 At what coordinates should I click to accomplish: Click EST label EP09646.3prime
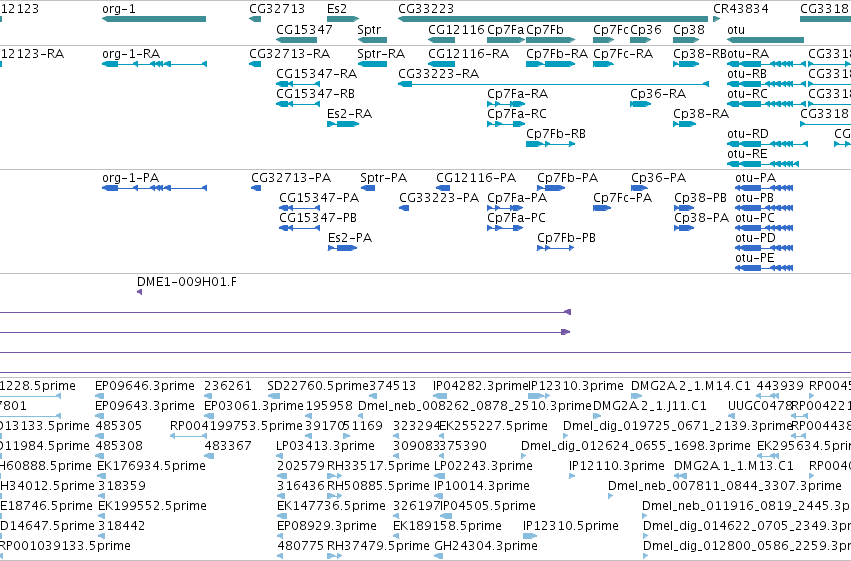pyautogui.click(x=145, y=386)
